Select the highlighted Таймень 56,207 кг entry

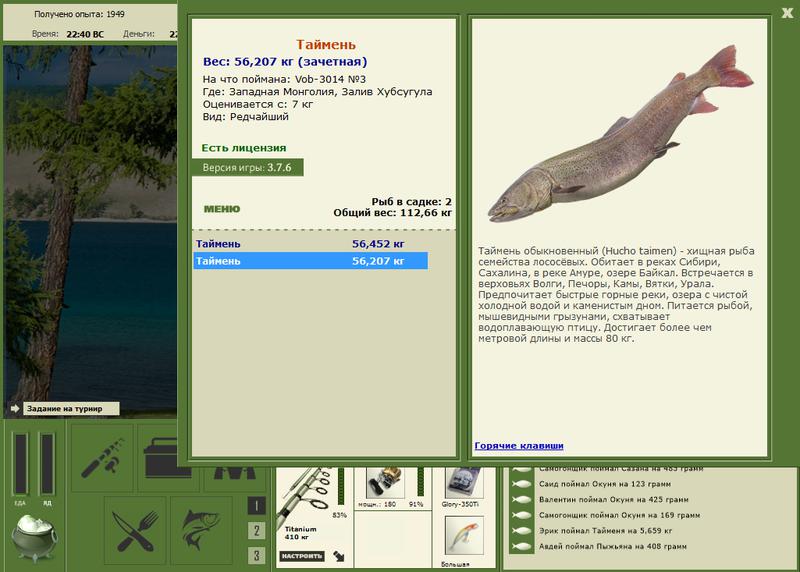310,261
